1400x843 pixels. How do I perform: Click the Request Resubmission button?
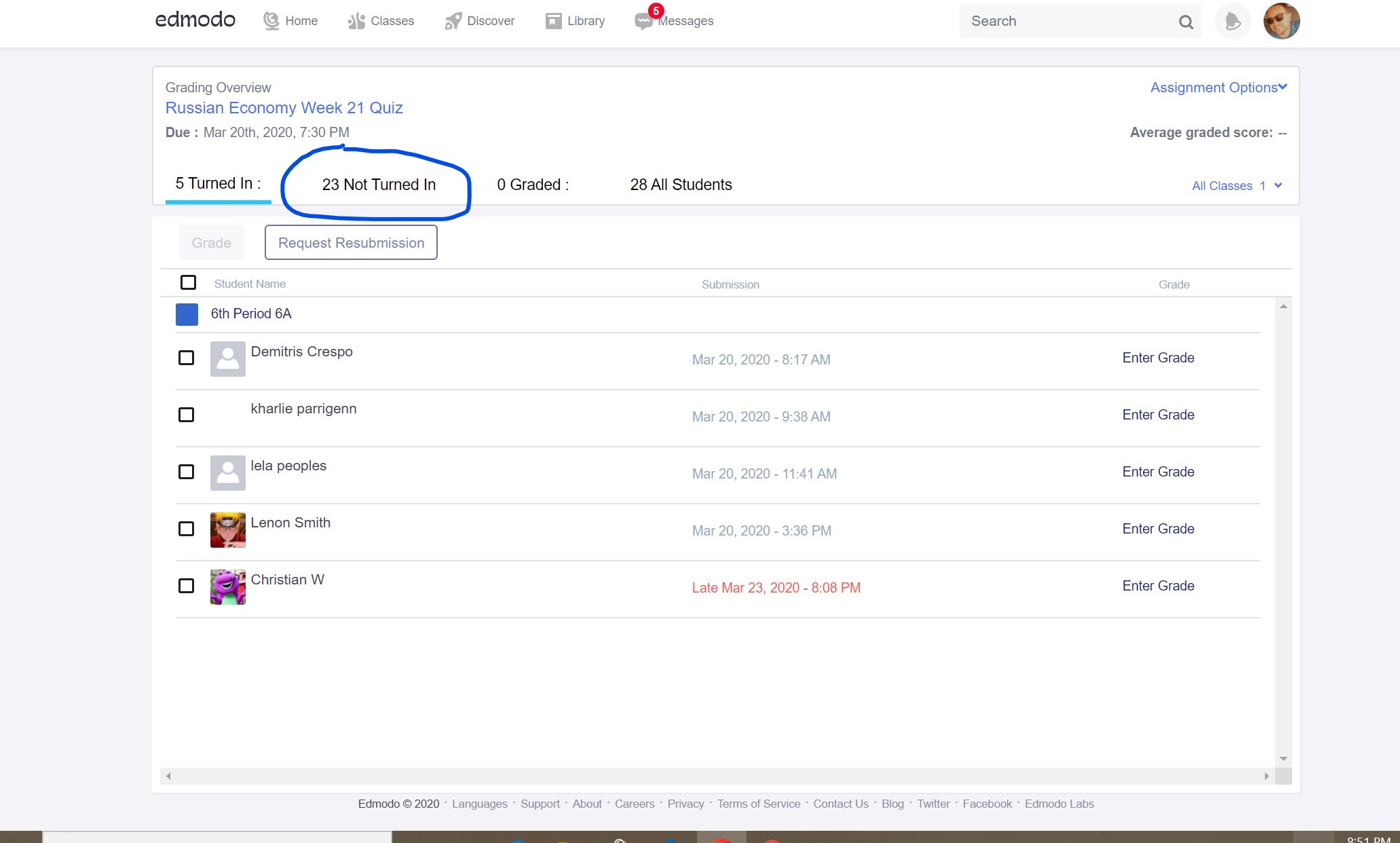click(x=351, y=243)
